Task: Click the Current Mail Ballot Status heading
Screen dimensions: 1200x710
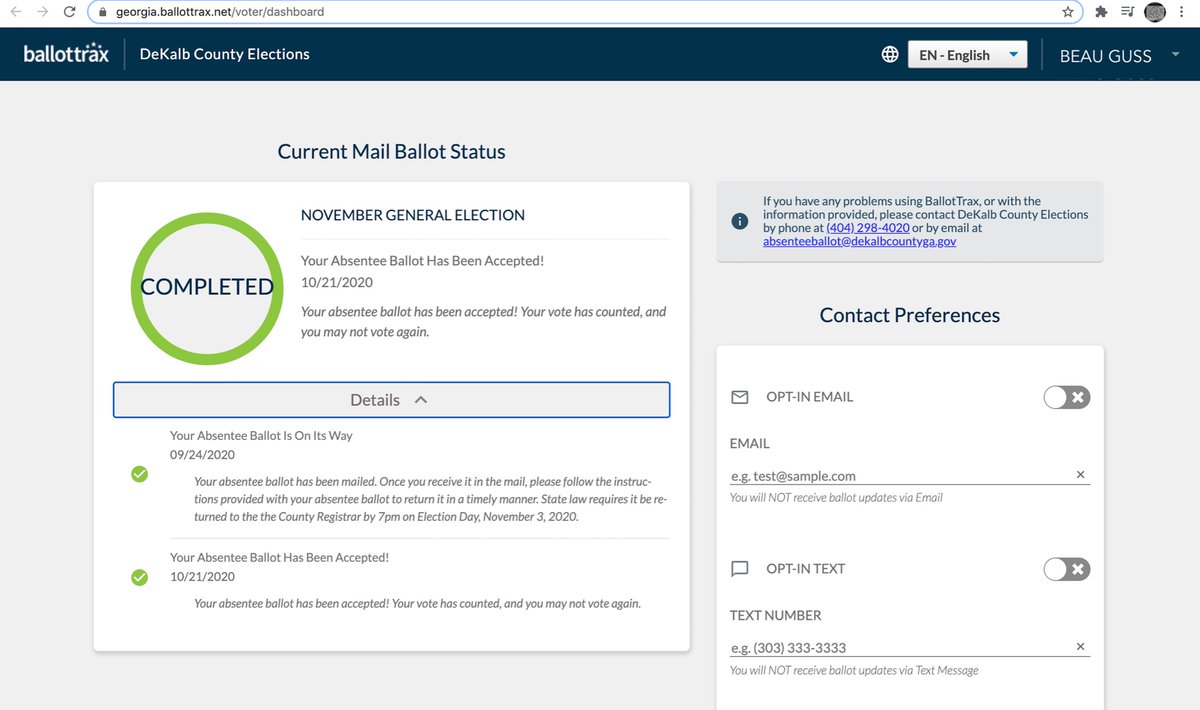Action: (391, 152)
